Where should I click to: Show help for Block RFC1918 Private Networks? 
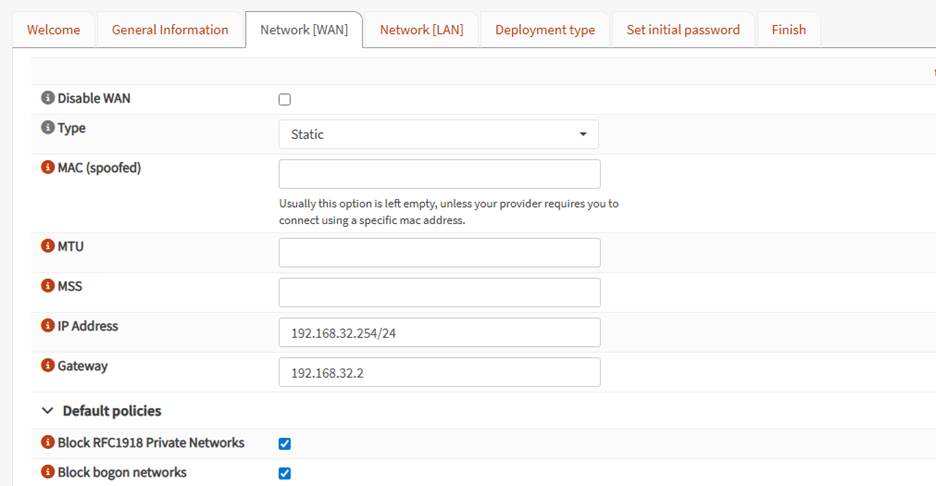point(47,443)
